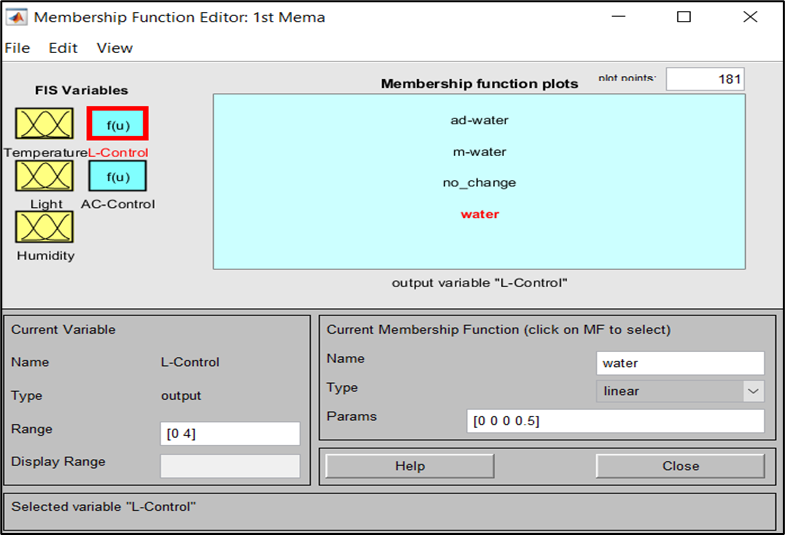Screen dimensions: 785x535
Task: Click the status text Selected variable "L-Control"
Action: coord(104,506)
